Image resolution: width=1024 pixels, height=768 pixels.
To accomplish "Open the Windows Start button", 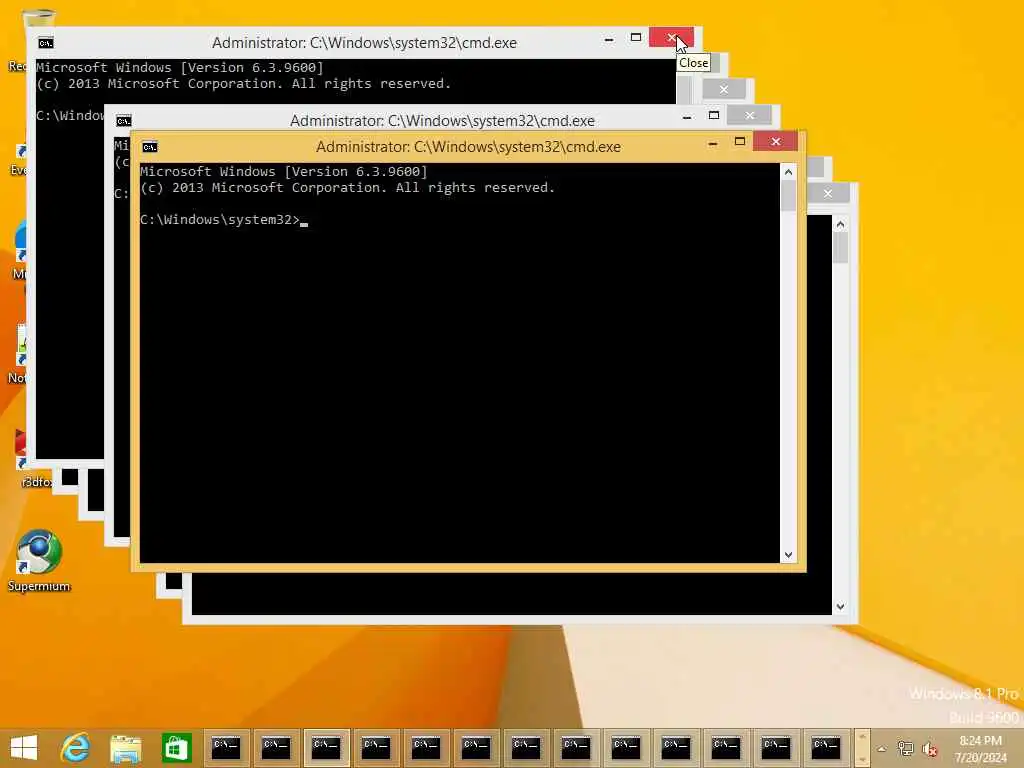I will pos(24,748).
